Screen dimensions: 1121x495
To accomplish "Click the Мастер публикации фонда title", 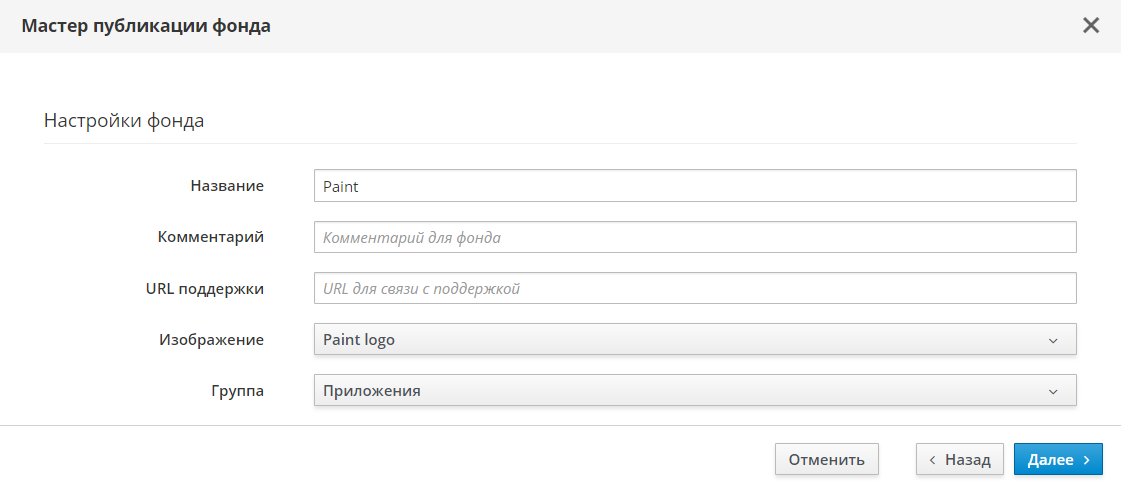I will pos(146,26).
